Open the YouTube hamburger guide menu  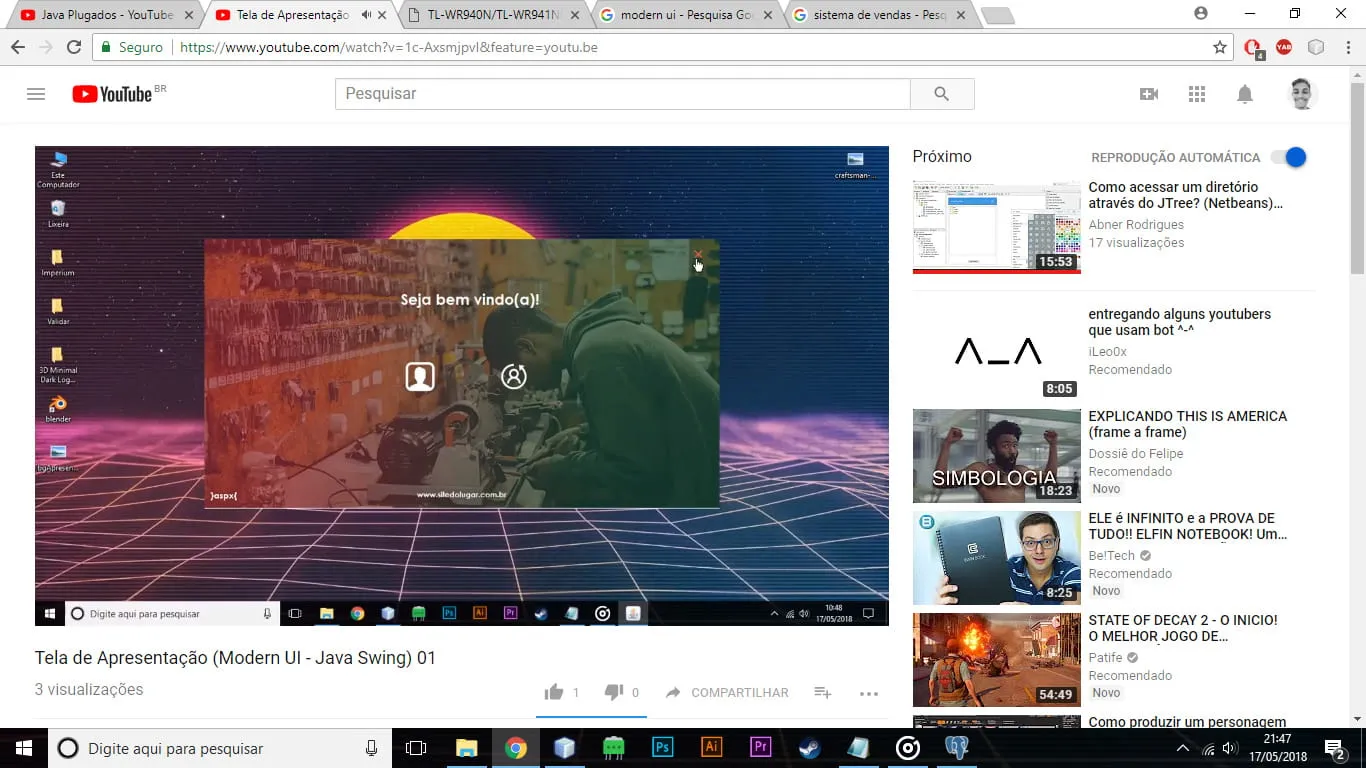tap(36, 94)
